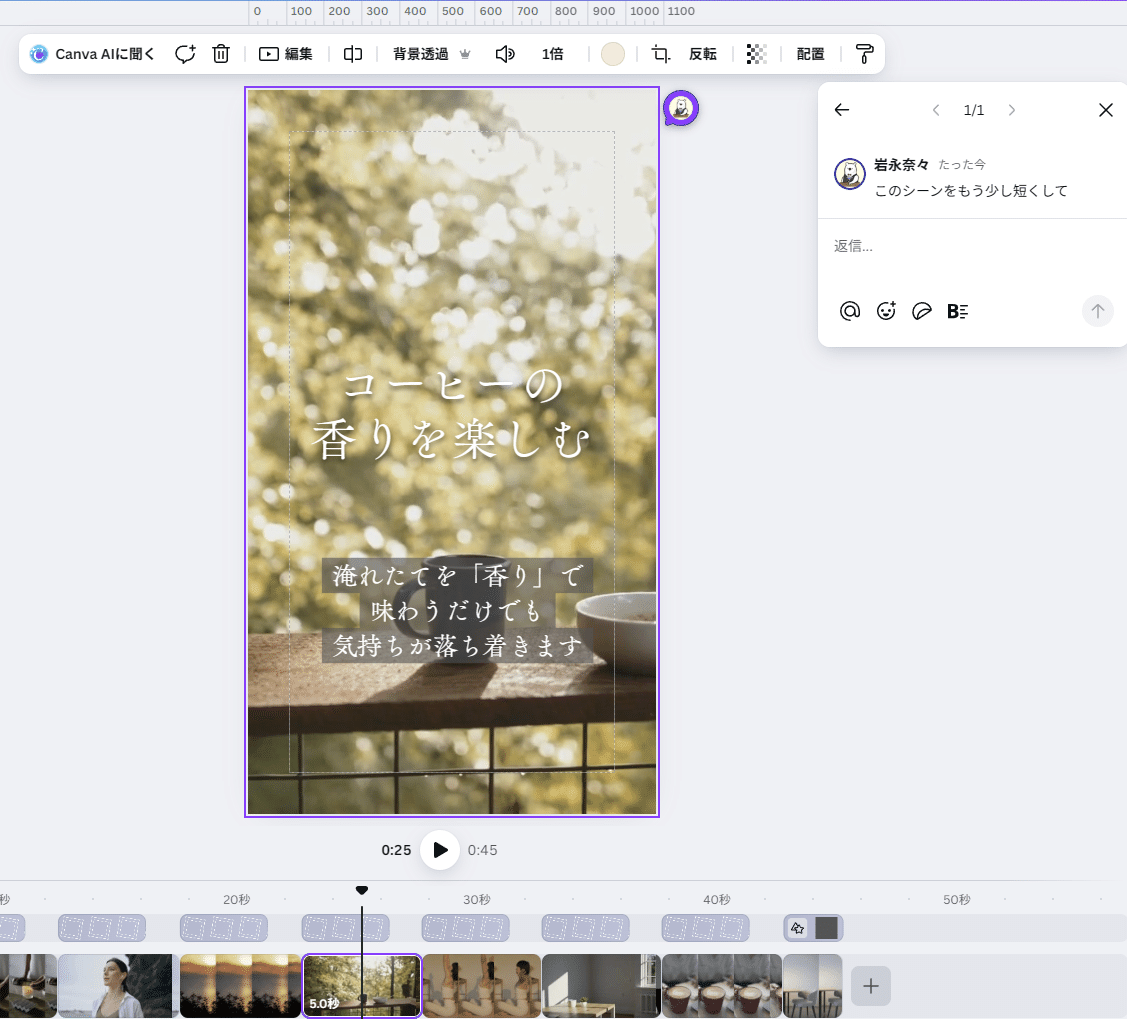Open the 背景透過 background remover

tap(421, 54)
